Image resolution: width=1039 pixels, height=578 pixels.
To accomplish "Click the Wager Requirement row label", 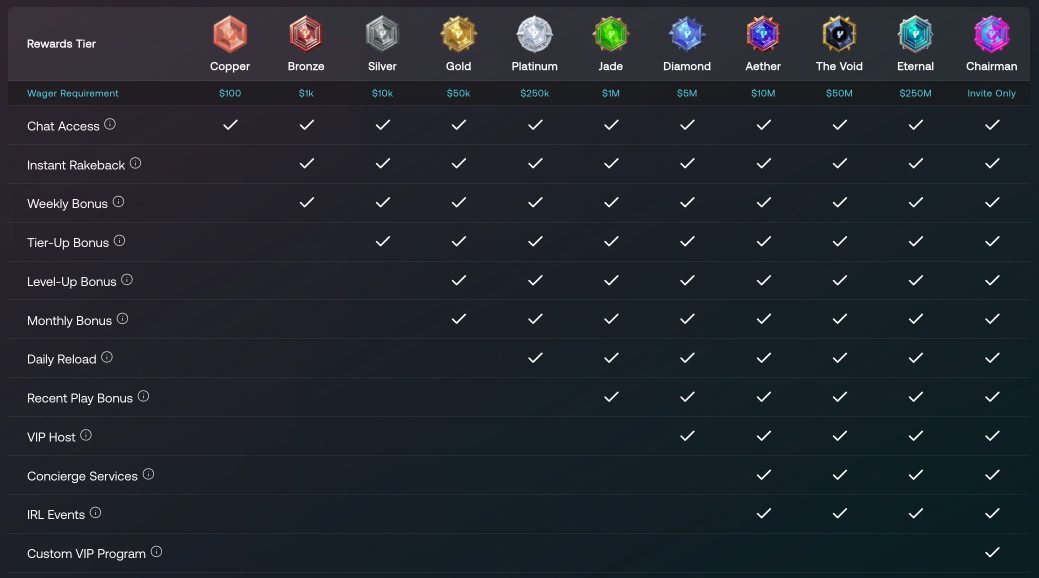I will [73, 94].
